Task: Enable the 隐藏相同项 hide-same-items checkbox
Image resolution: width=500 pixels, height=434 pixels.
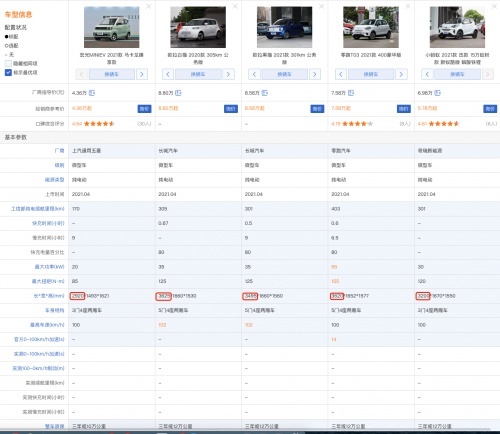Action: tap(8, 63)
